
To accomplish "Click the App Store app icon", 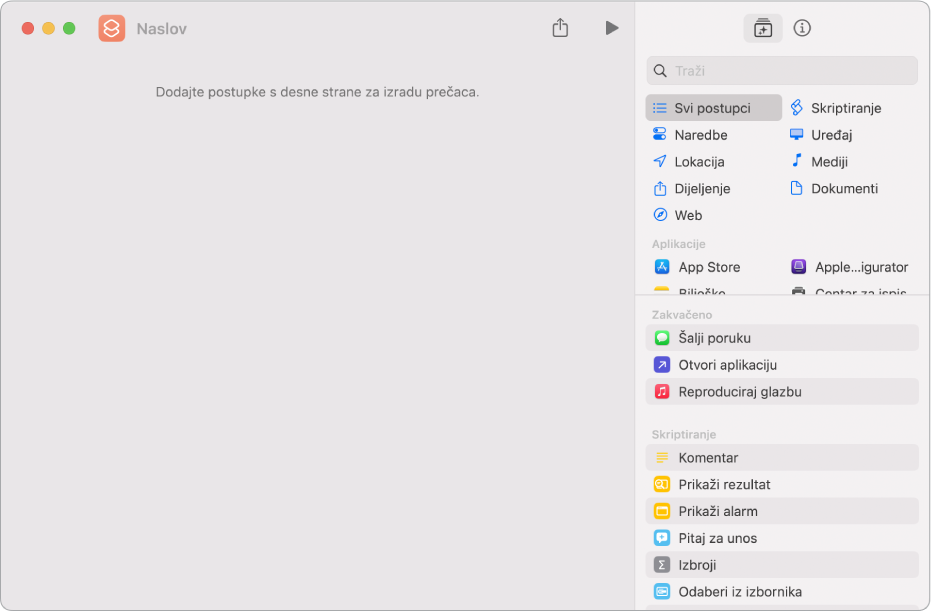I will [x=662, y=267].
